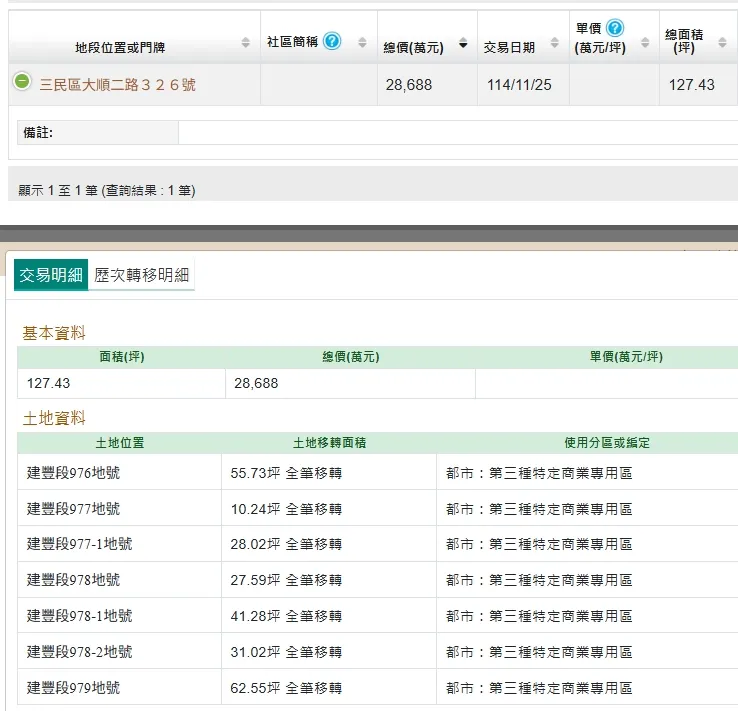
Task: Sort by 總價(萬元) column arrow
Action: 463,43
